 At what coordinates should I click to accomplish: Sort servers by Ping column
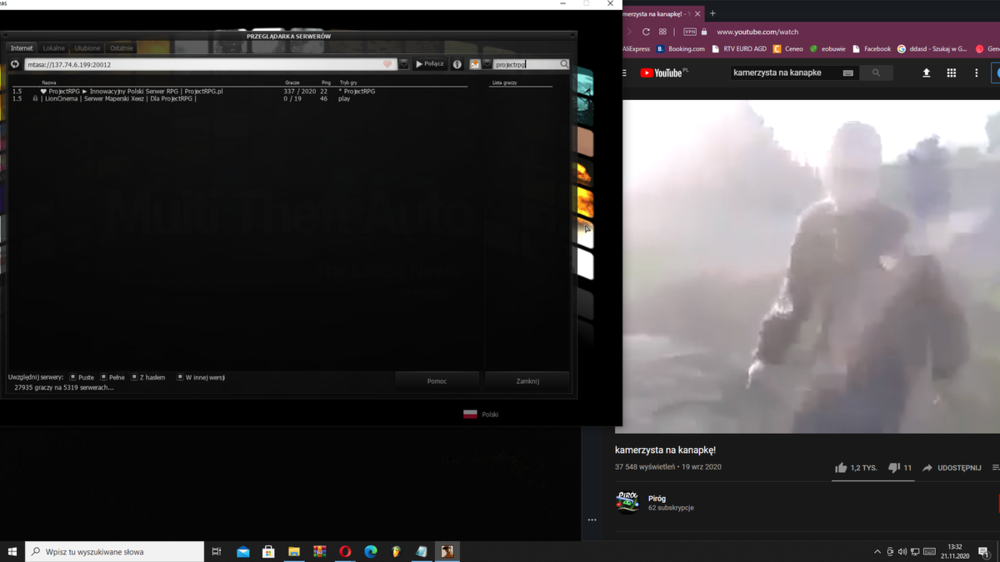point(326,83)
